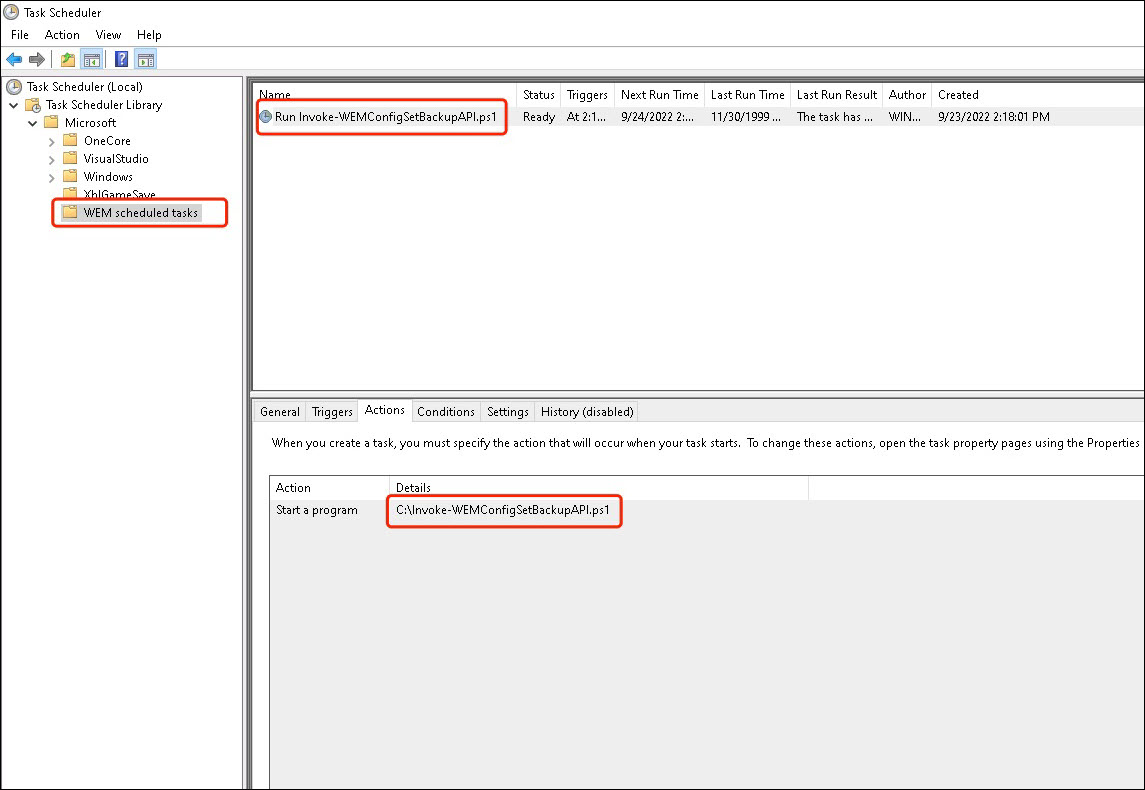Screen dimensions: 1145x790
Task: Click the clock icon beside the Run Invoke task
Action: click(266, 117)
